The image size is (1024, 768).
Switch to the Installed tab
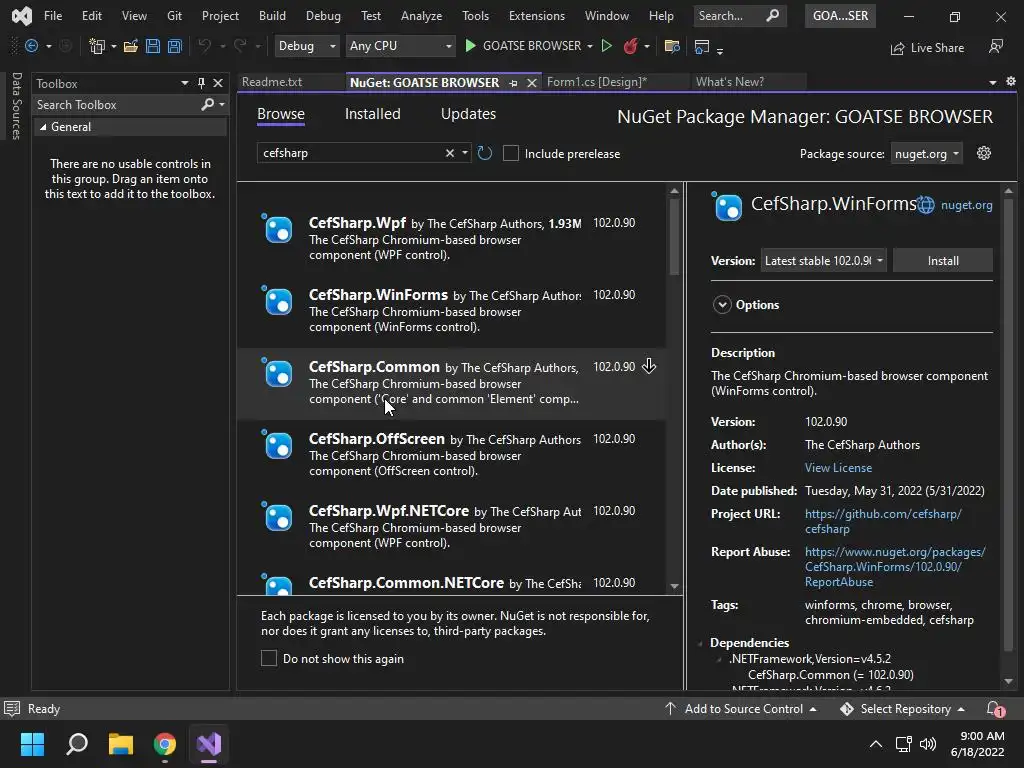click(372, 114)
